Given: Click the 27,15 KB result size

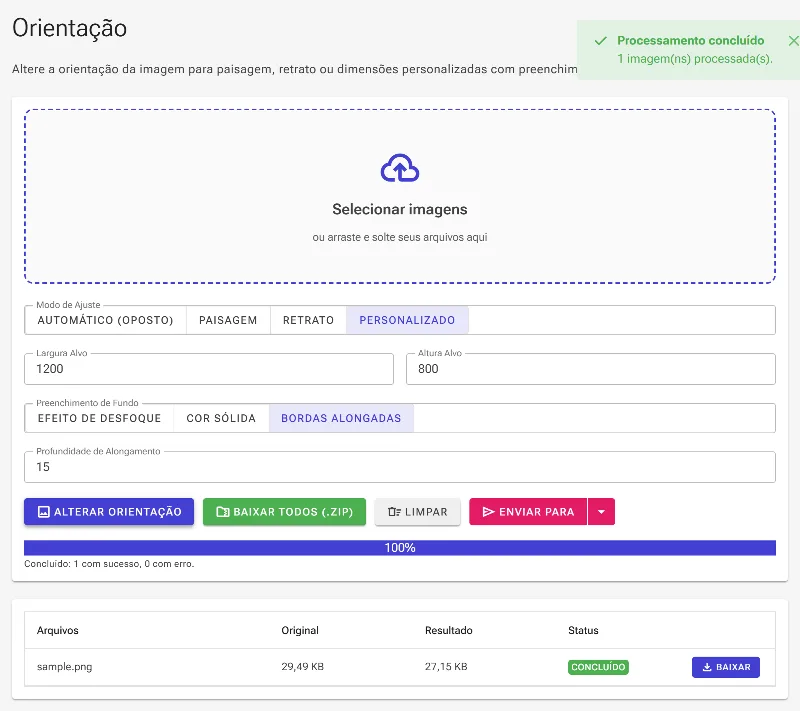Looking at the screenshot, I should [446, 667].
